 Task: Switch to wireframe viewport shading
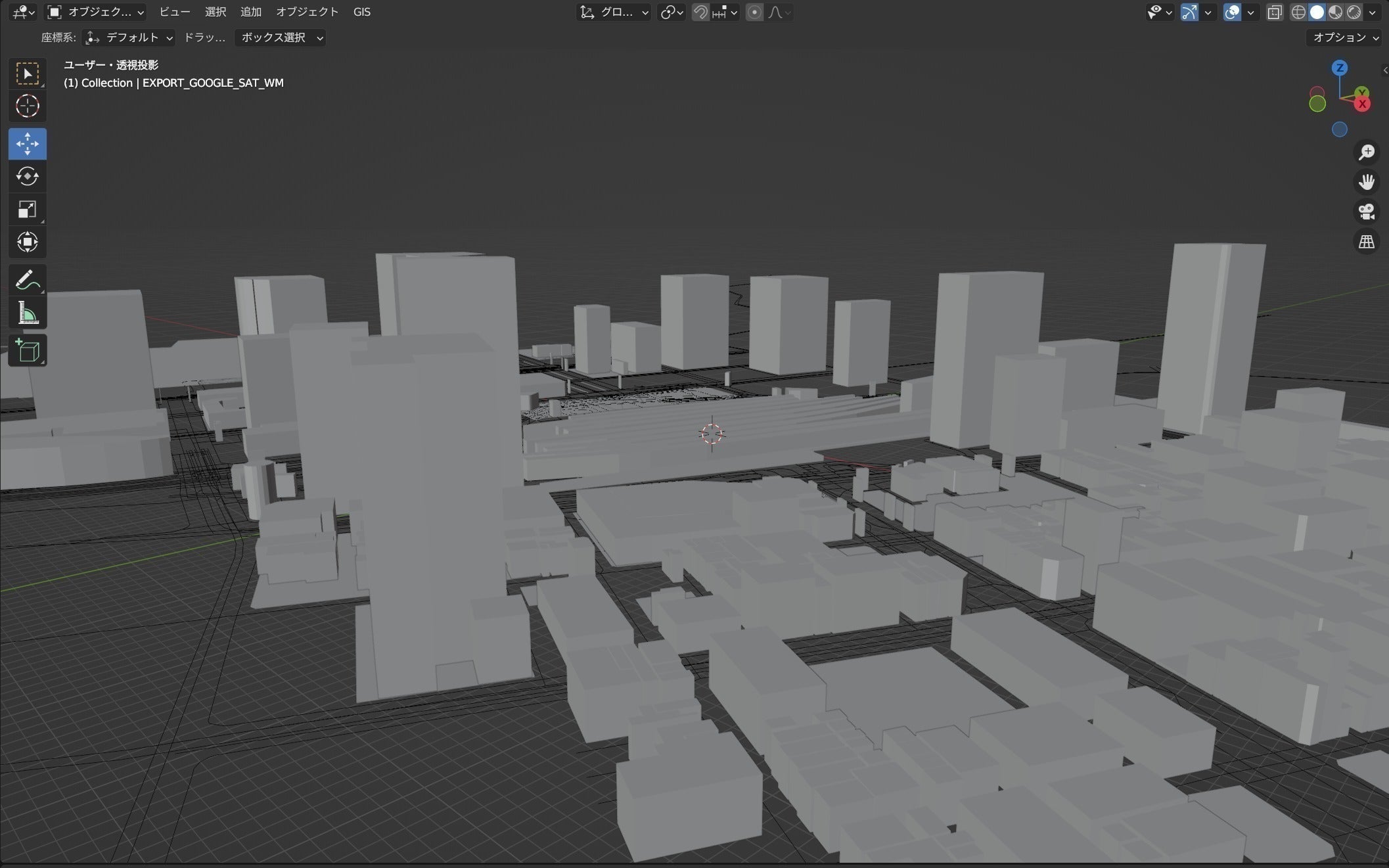[x=1298, y=12]
